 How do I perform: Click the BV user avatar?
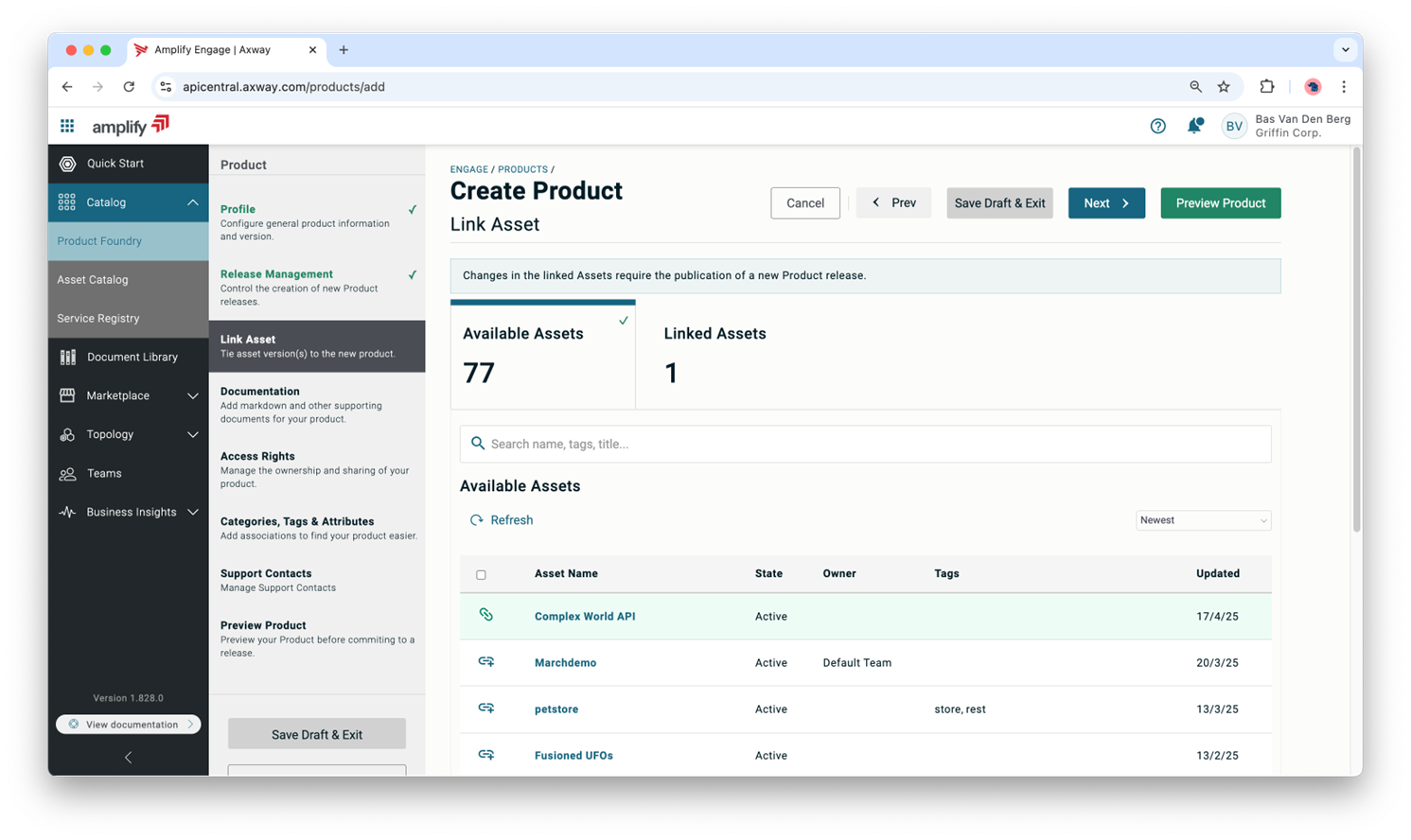pyautogui.click(x=1234, y=126)
